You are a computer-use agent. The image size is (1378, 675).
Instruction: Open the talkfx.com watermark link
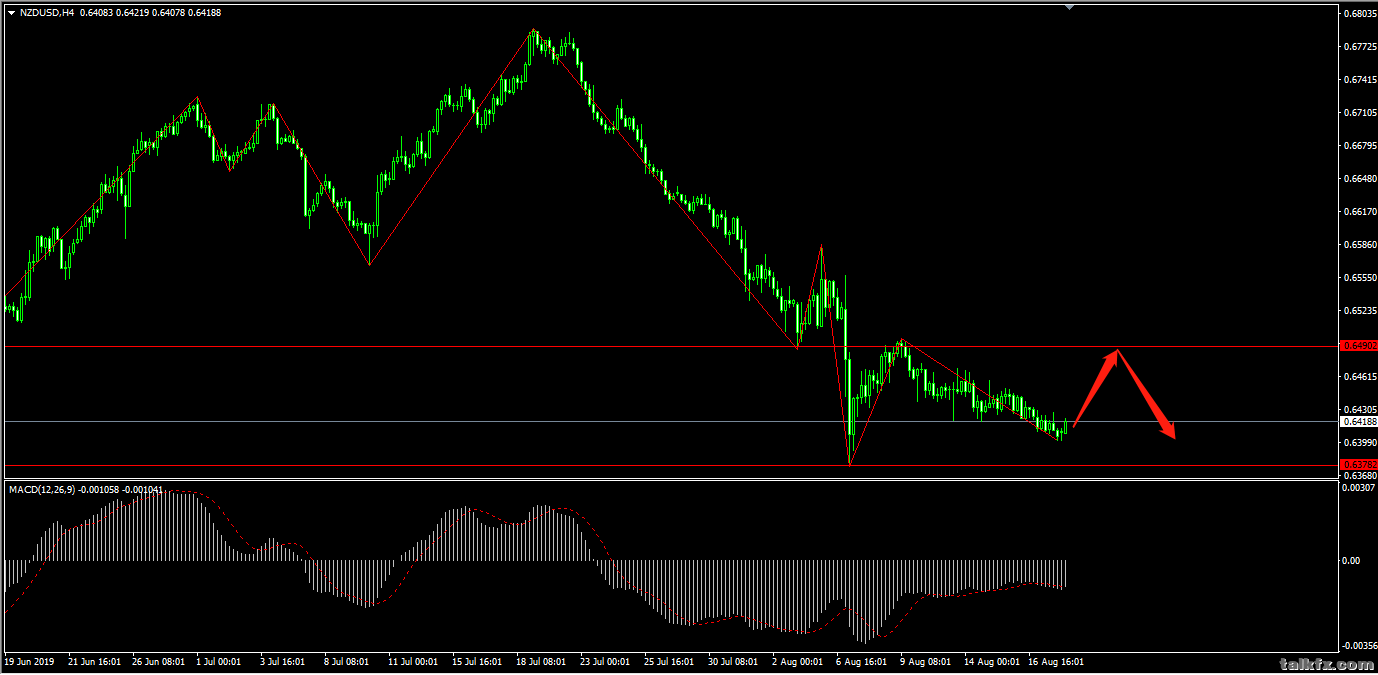pos(1313,664)
